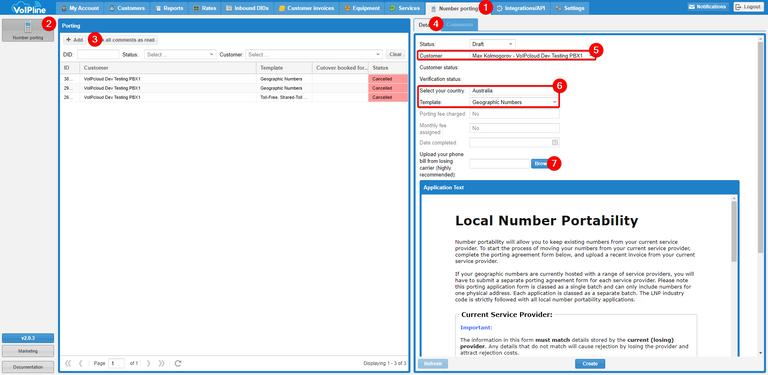This screenshot has width=768, height=375.
Task: Click the Application Text vertical scrollbar
Action: pyautogui.click(x=734, y=231)
